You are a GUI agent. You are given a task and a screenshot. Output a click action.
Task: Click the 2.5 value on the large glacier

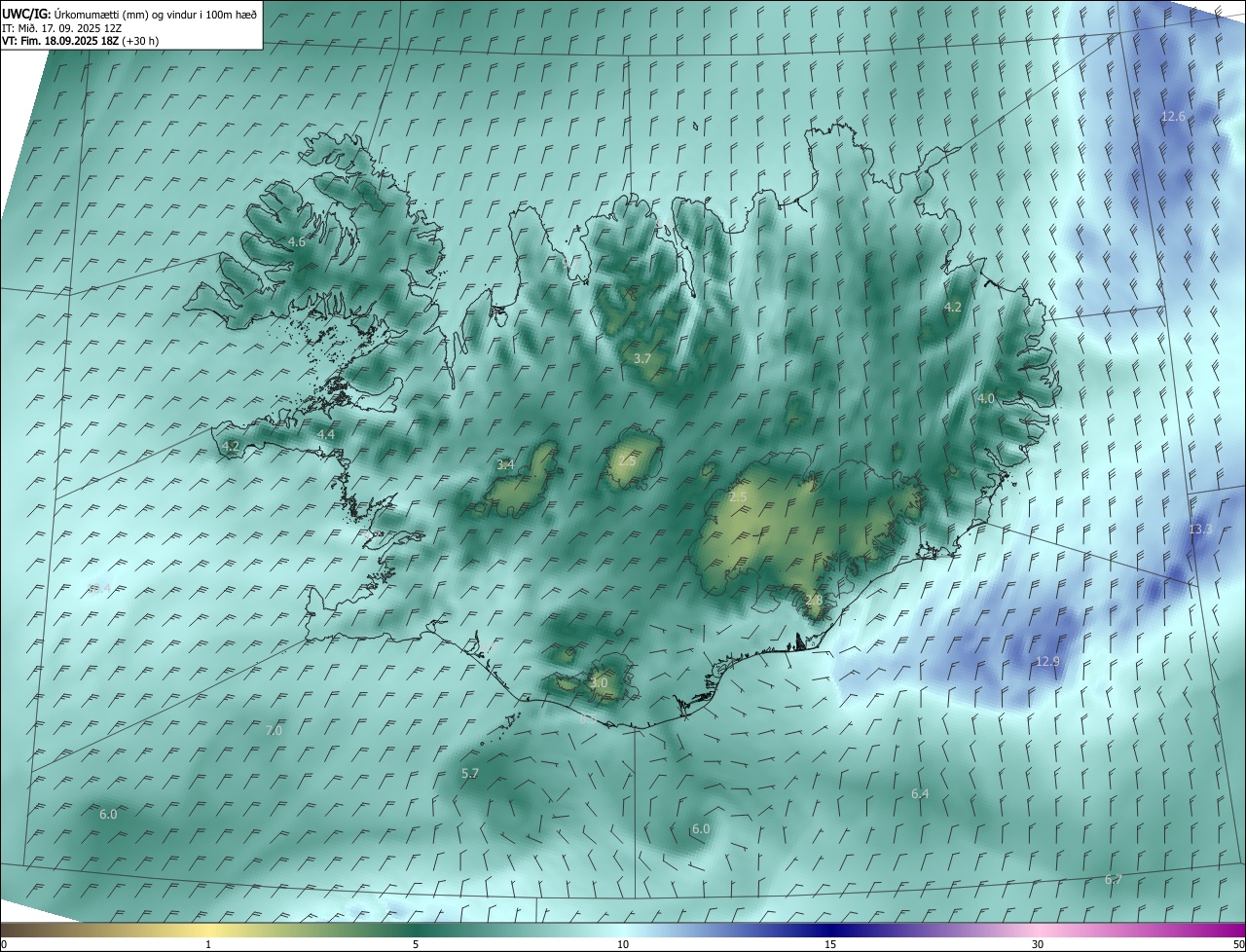point(738,497)
